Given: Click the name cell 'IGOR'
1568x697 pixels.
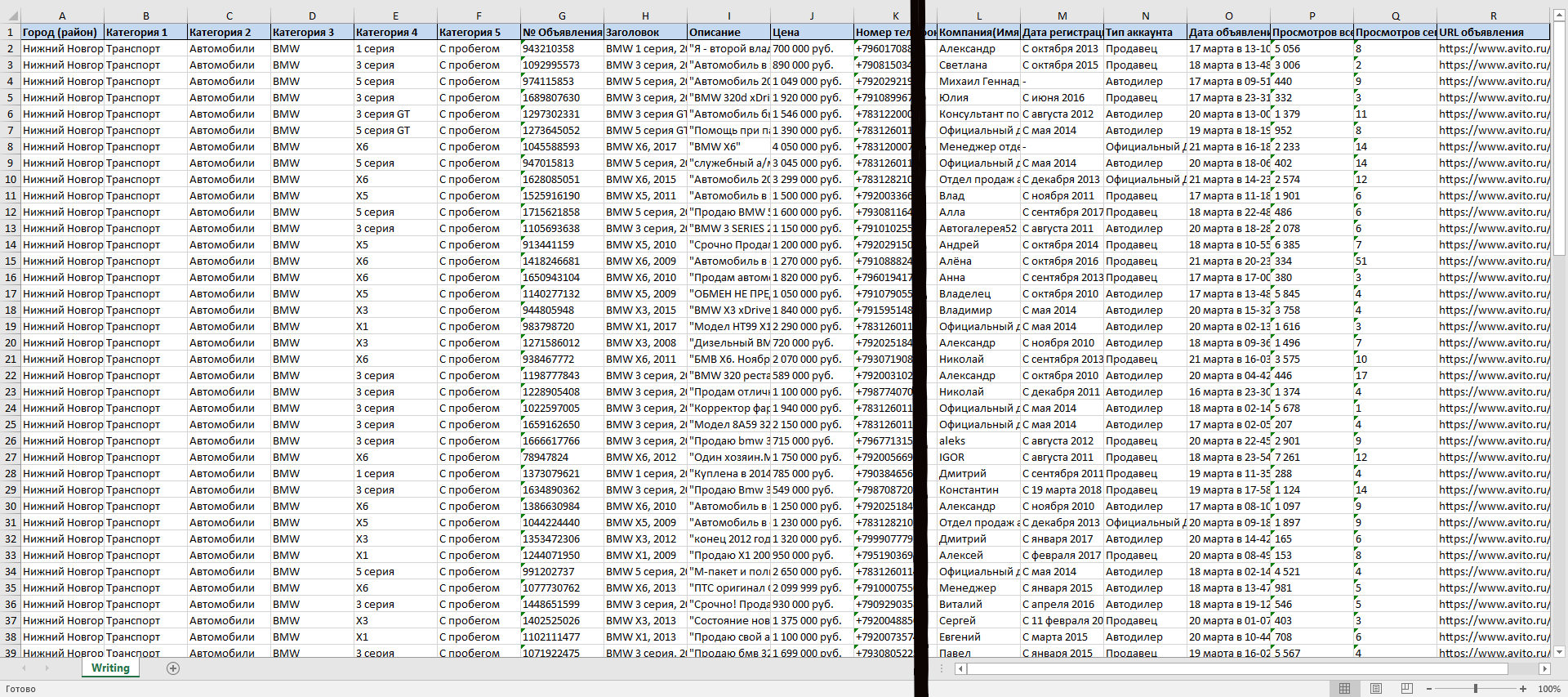Looking at the screenshot, I should pyautogui.click(x=978, y=457).
